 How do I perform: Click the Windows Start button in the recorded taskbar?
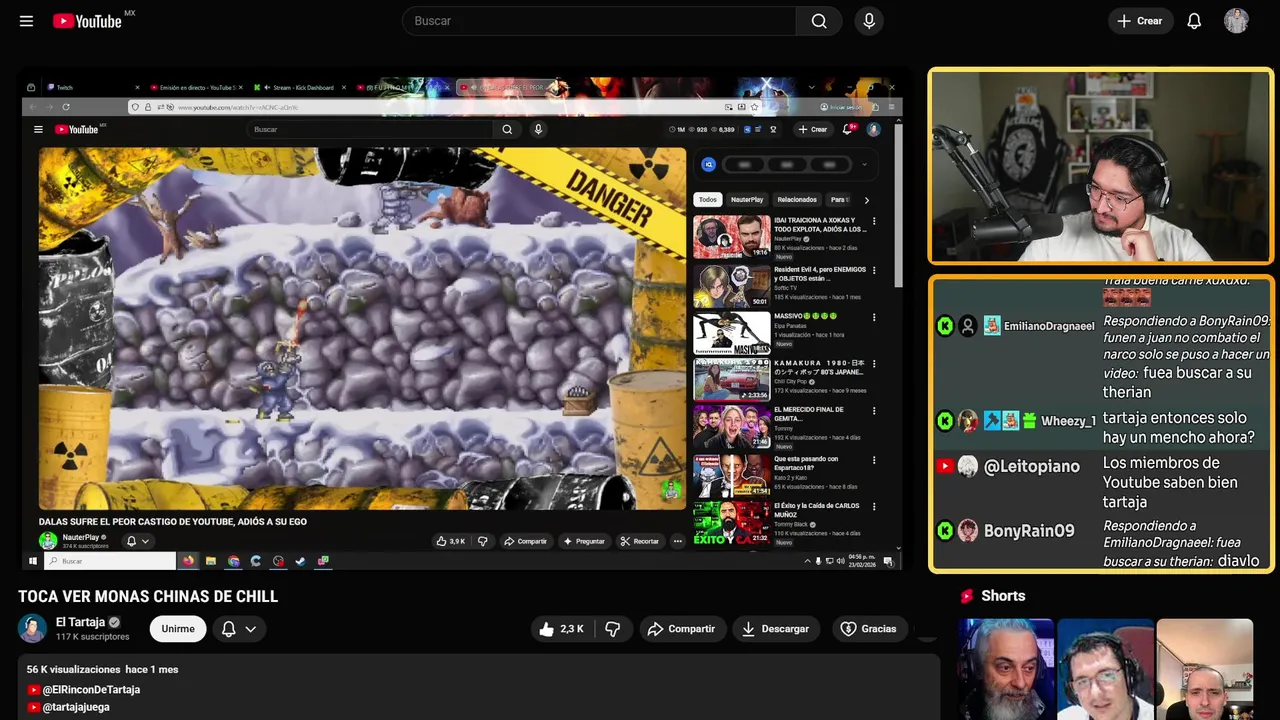click(x=33, y=561)
